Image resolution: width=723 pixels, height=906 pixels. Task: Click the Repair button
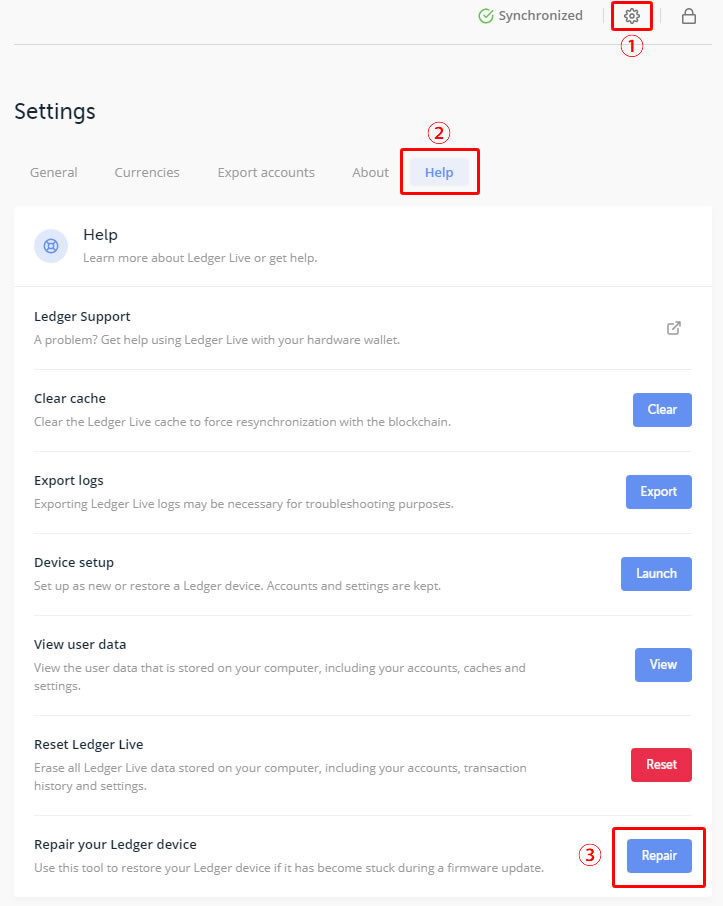[659, 856]
